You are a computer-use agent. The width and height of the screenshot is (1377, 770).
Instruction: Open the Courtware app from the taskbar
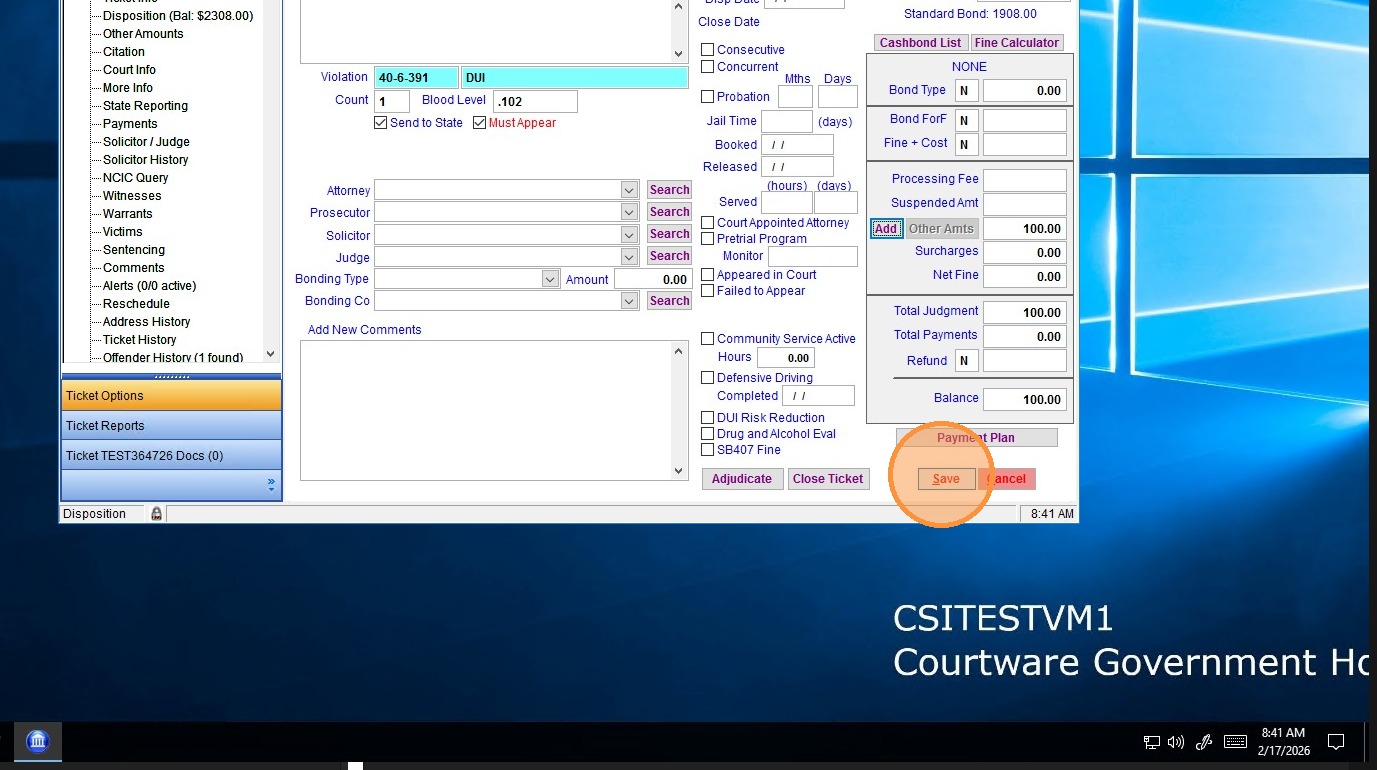38,741
